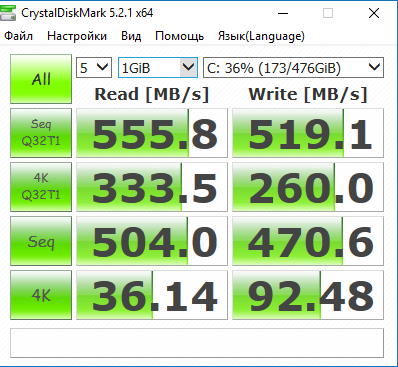Minimize the CrystalDiskMark window

pyautogui.click(x=283, y=13)
